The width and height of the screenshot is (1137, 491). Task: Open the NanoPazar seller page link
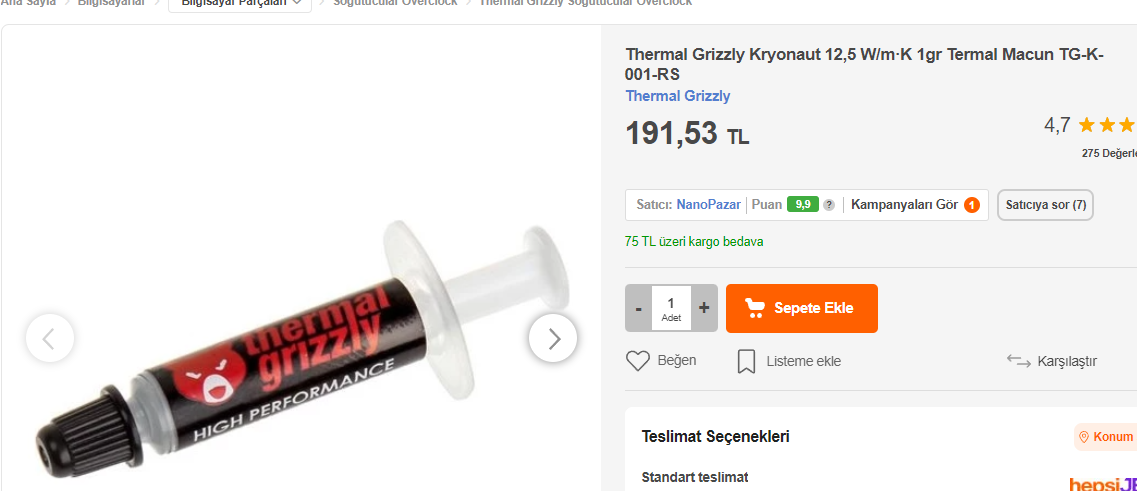point(708,205)
